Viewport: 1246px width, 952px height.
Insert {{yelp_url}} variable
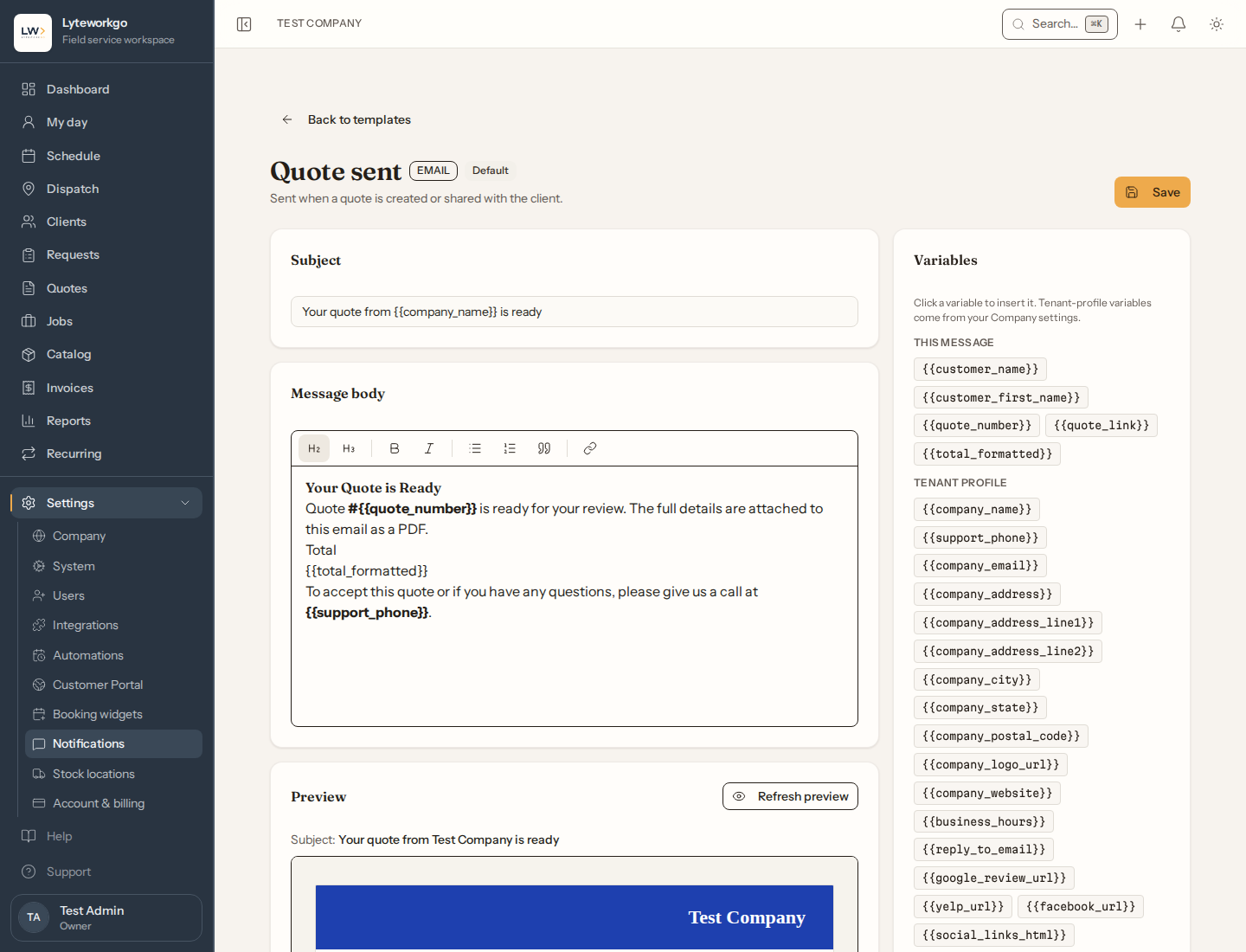963,906
